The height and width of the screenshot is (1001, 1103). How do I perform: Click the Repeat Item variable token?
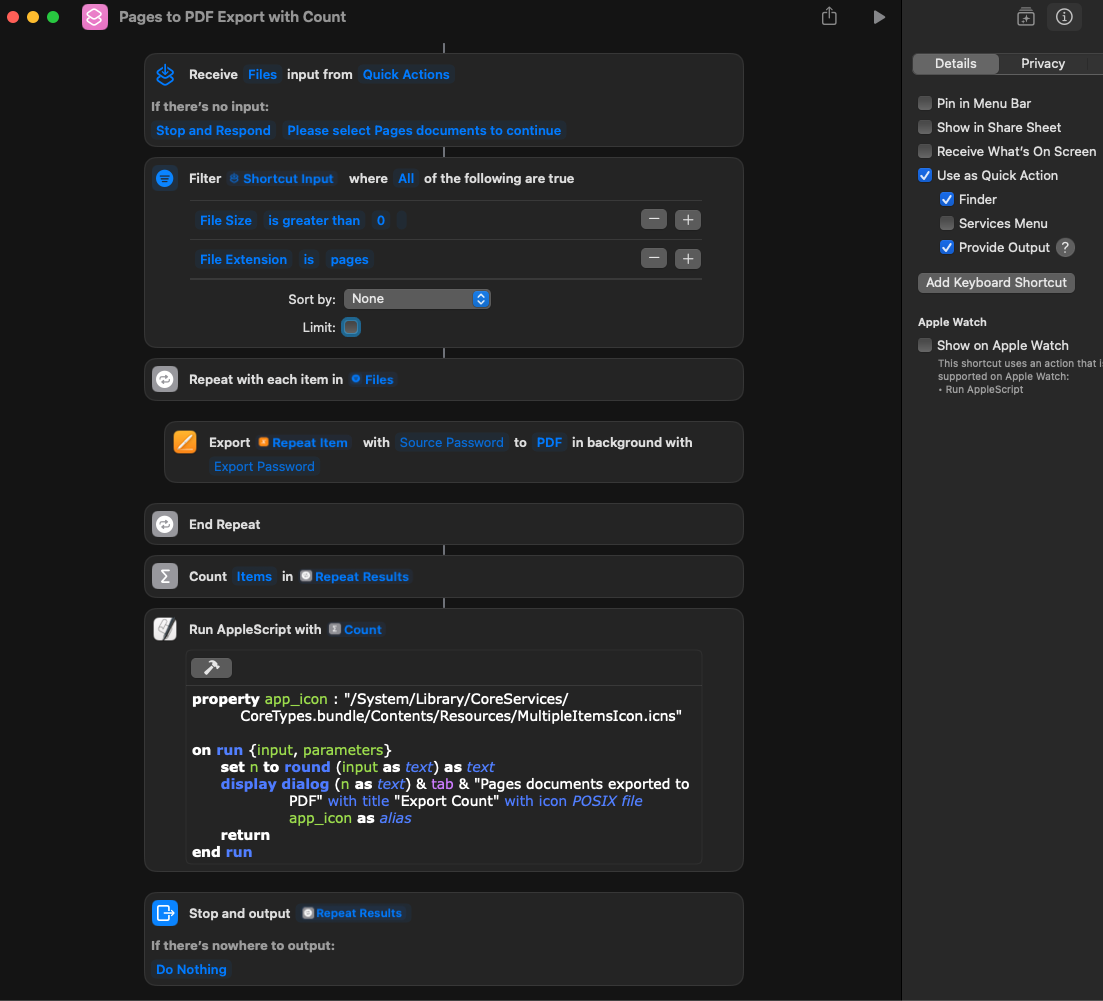[x=303, y=442]
